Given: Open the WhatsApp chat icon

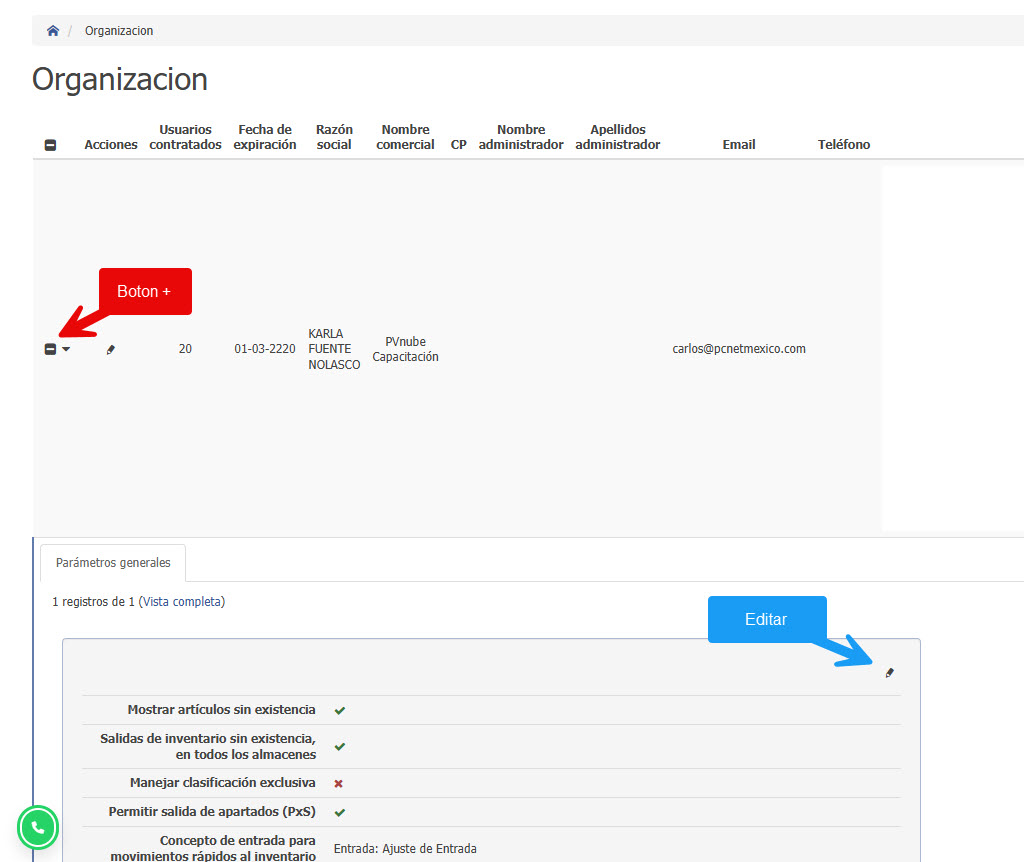Looking at the screenshot, I should 37,827.
